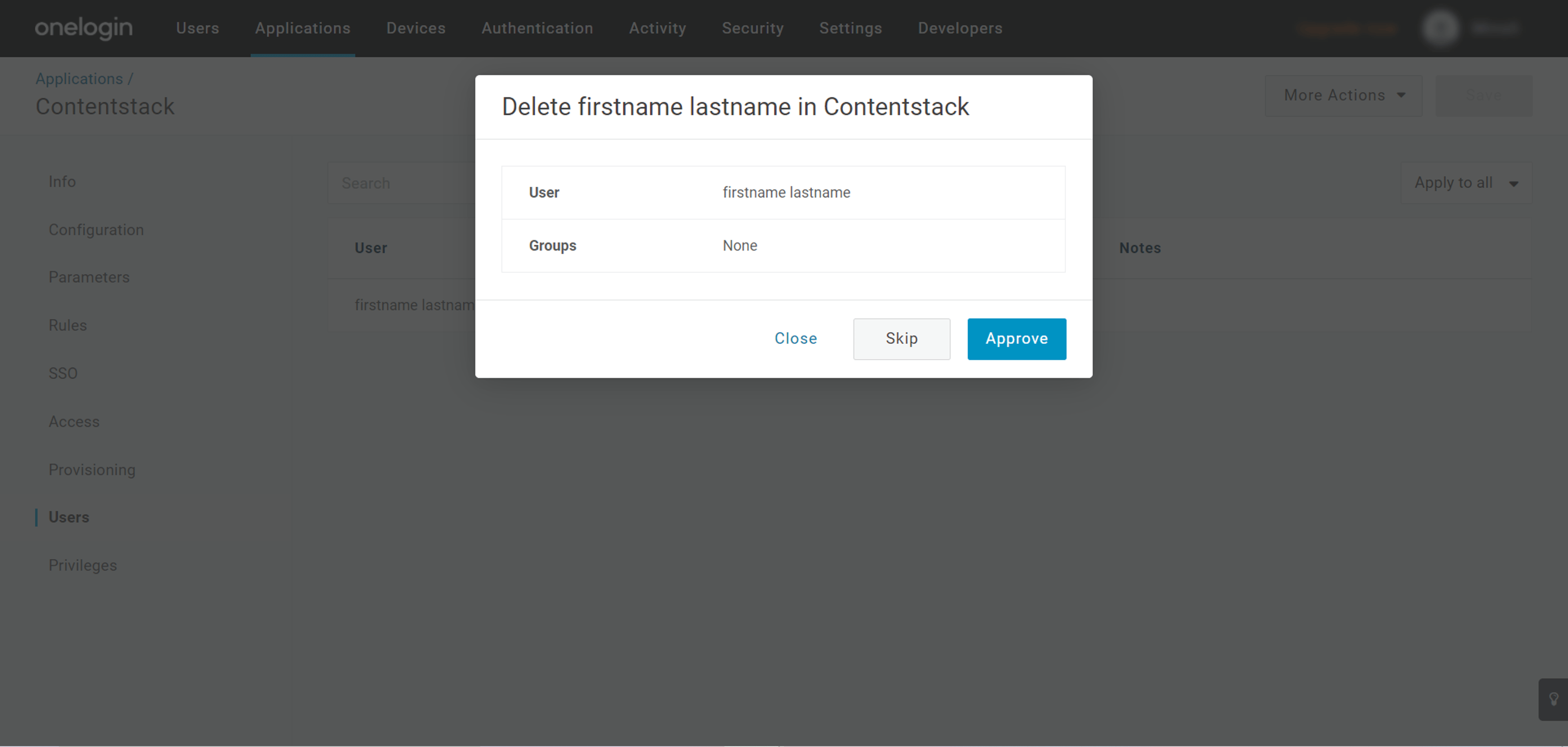Open the Security menu
1568x747 pixels.
pyautogui.click(x=752, y=28)
